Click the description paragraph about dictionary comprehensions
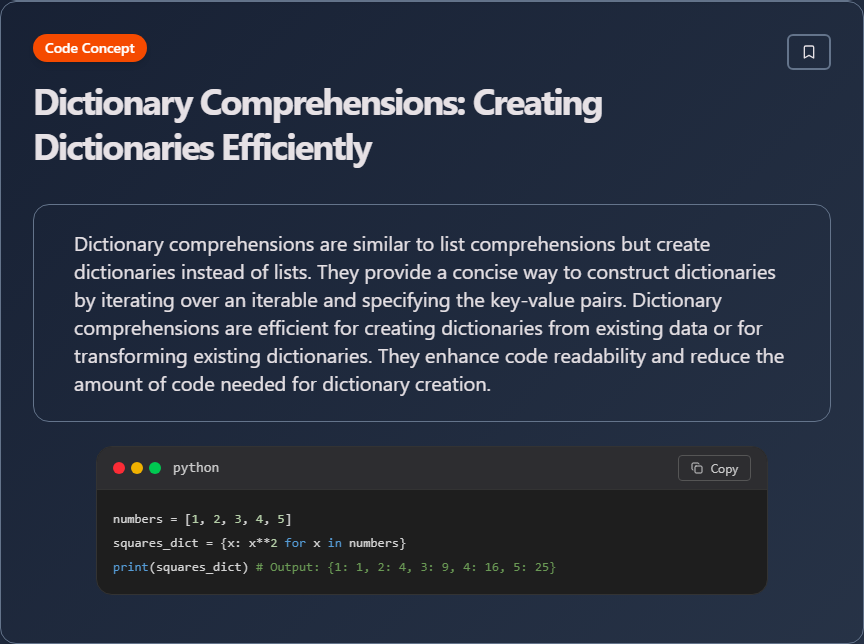Viewport: 864px width, 644px height. [x=430, y=314]
